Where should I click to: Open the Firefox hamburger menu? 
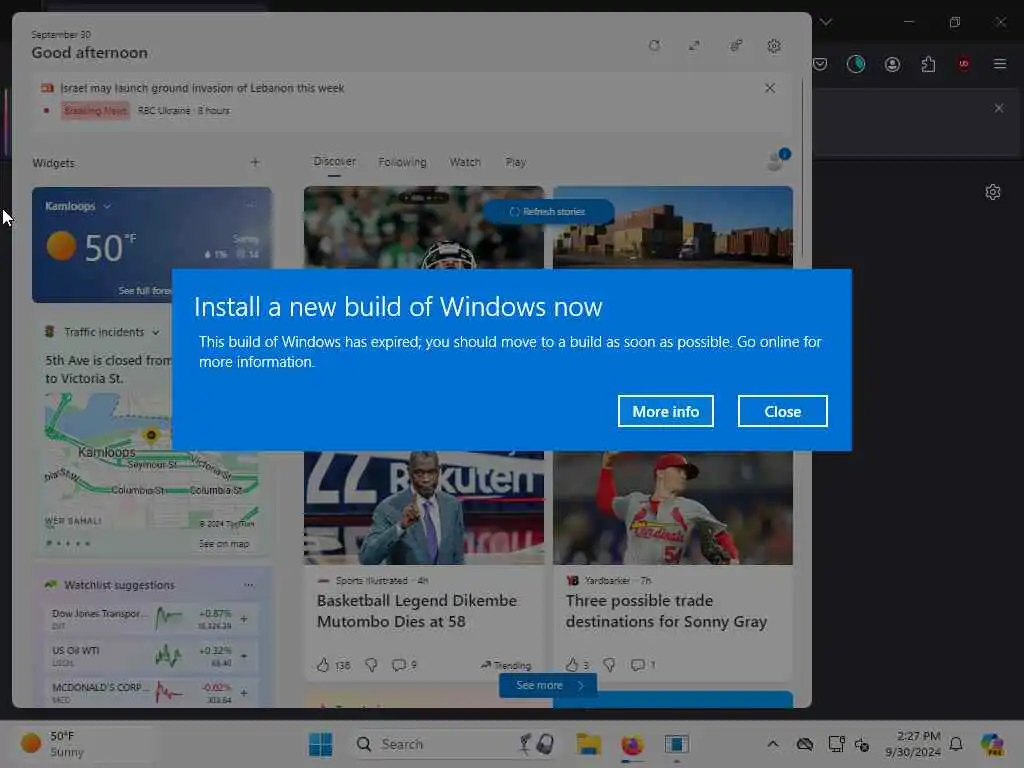[x=1000, y=64]
